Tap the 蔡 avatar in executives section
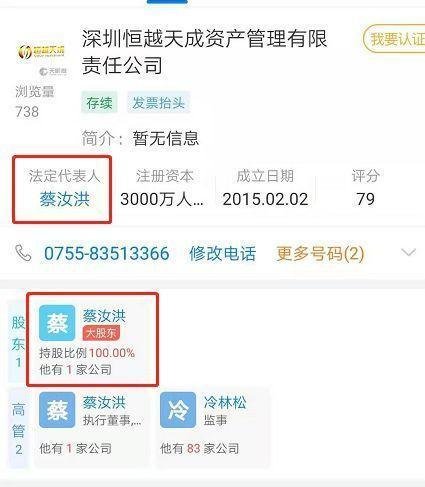 [57, 410]
